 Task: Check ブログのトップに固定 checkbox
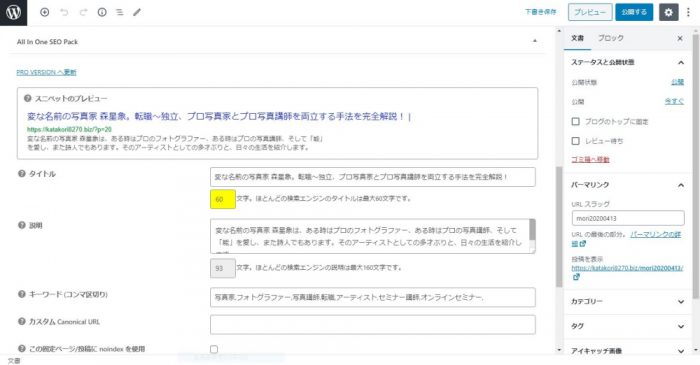(575, 121)
